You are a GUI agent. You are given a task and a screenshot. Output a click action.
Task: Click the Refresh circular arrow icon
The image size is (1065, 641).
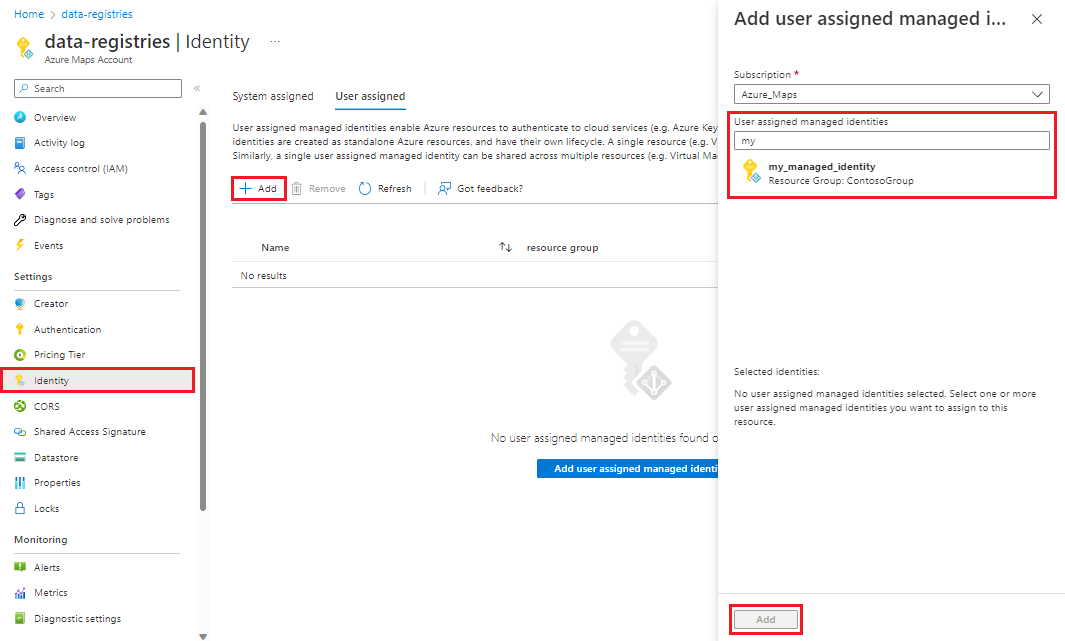pyautogui.click(x=365, y=188)
